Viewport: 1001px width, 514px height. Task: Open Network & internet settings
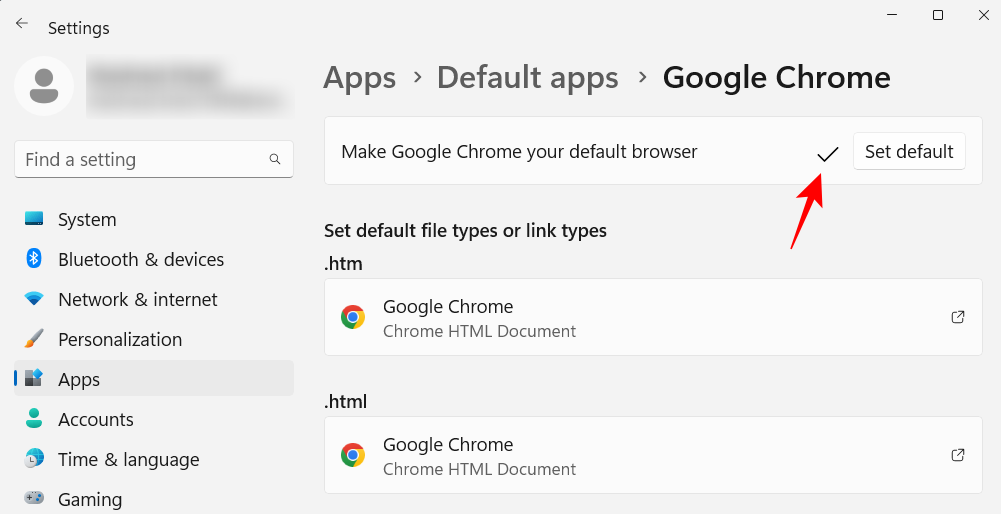pyautogui.click(x=137, y=300)
